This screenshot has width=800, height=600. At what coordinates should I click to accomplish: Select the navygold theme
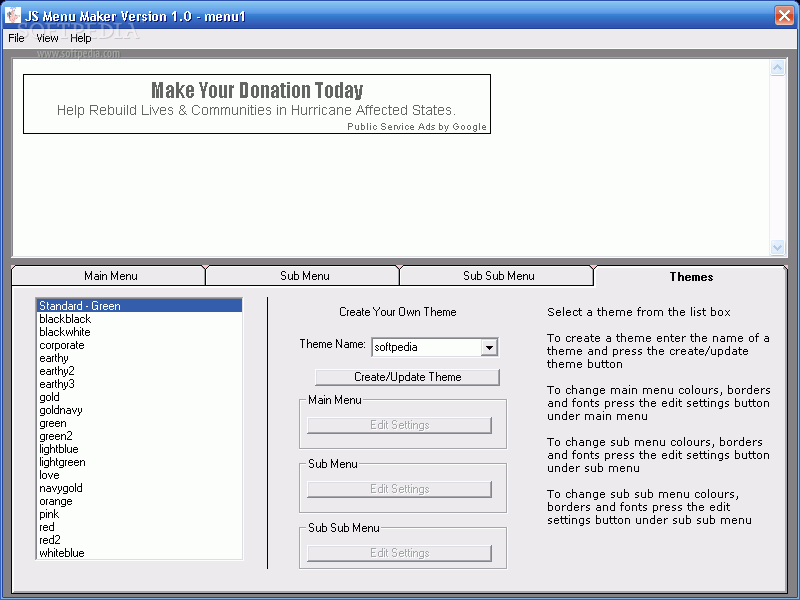point(140,488)
